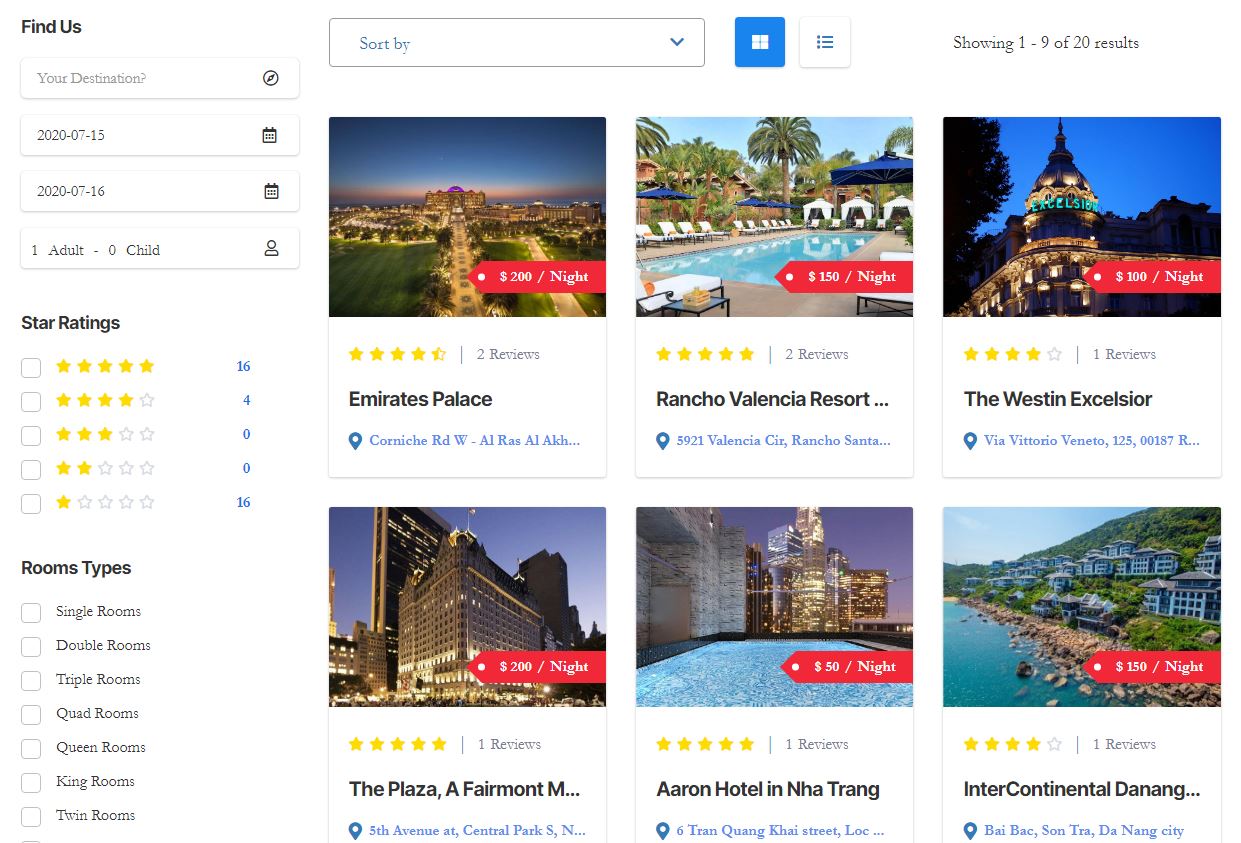The width and height of the screenshot is (1241, 843).
Task: Click the 5921 Valencia Cir address link
Action: [783, 440]
